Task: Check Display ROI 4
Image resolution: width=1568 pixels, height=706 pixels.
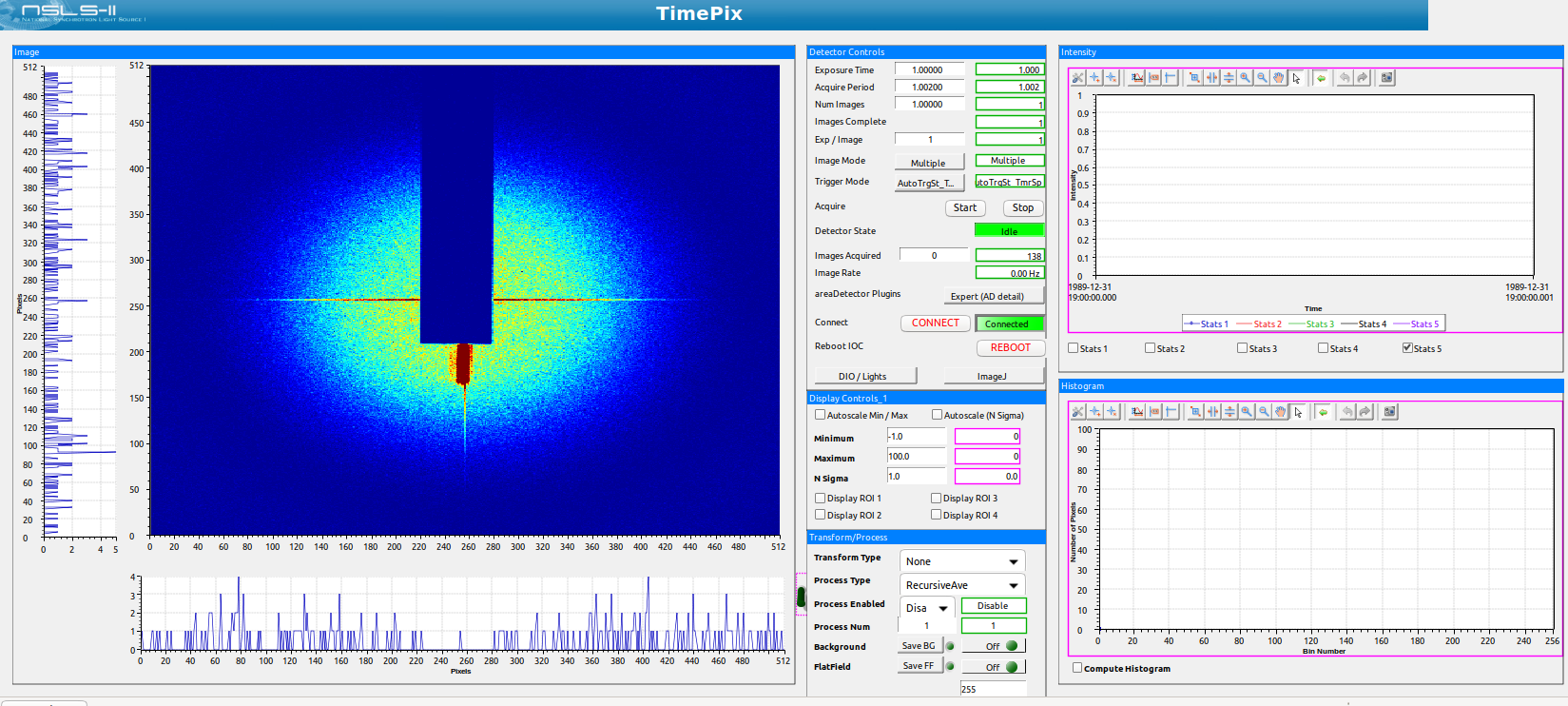Action: 937,515
